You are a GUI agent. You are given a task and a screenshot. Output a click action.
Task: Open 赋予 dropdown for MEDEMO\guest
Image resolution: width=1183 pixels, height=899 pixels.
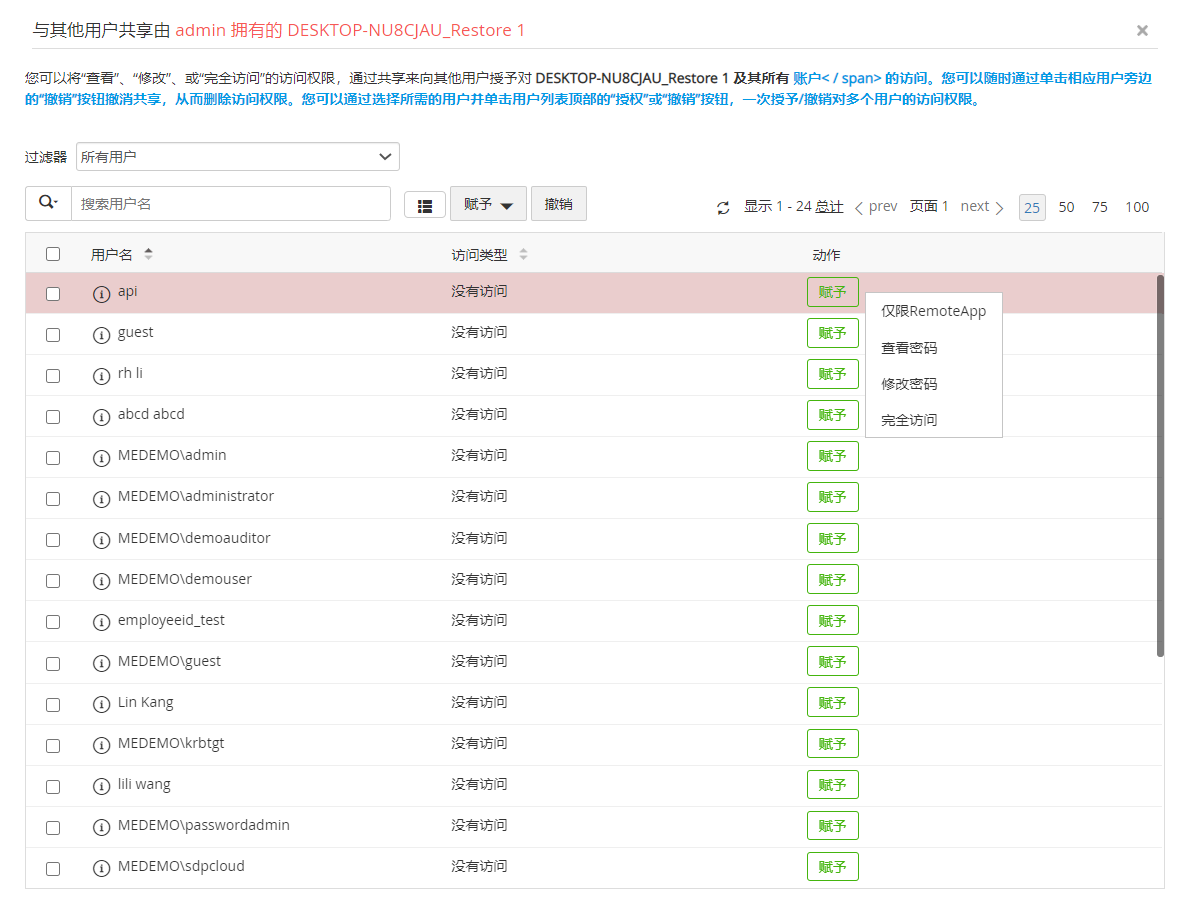833,661
